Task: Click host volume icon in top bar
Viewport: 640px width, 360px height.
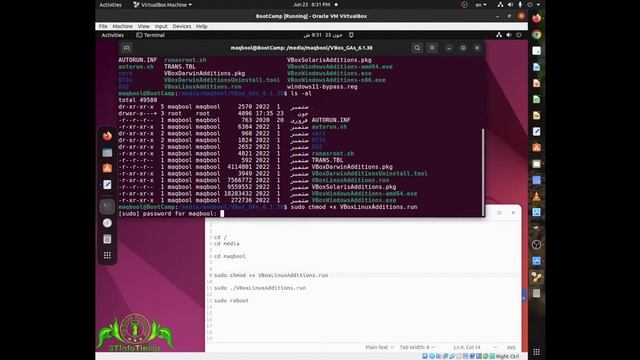Action: (x=510, y=5)
